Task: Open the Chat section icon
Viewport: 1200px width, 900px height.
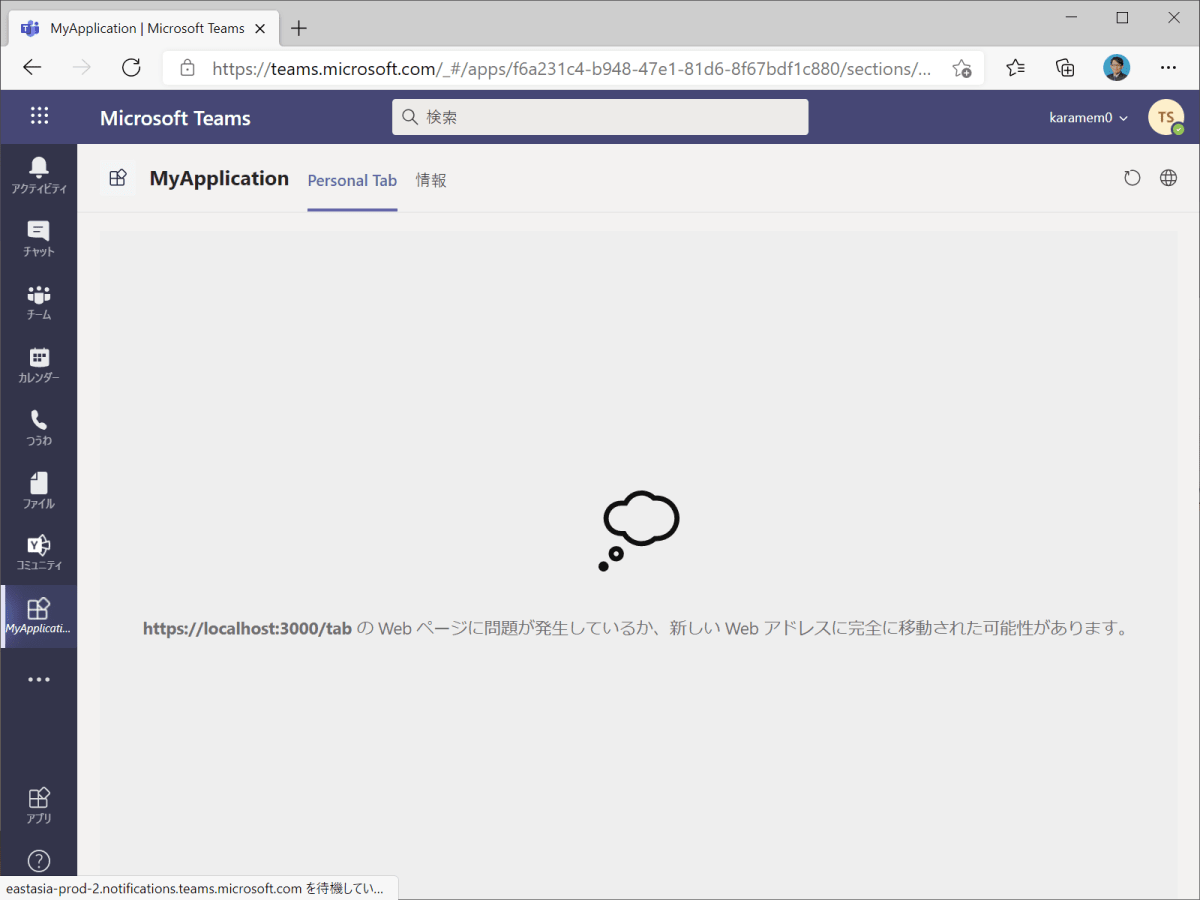Action: pyautogui.click(x=39, y=238)
